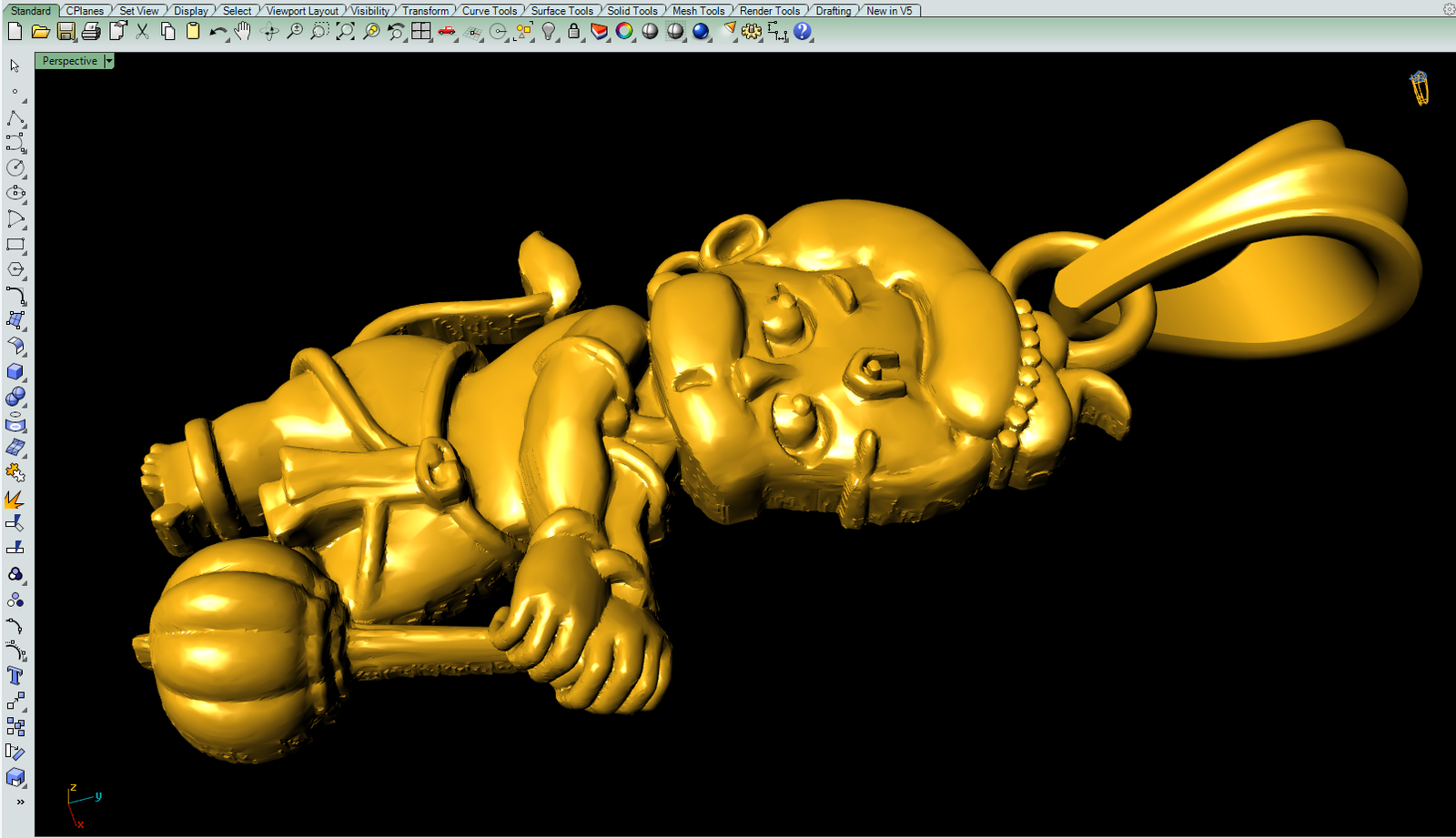Click the Explode tool icon
1456x838 pixels.
tap(15, 500)
